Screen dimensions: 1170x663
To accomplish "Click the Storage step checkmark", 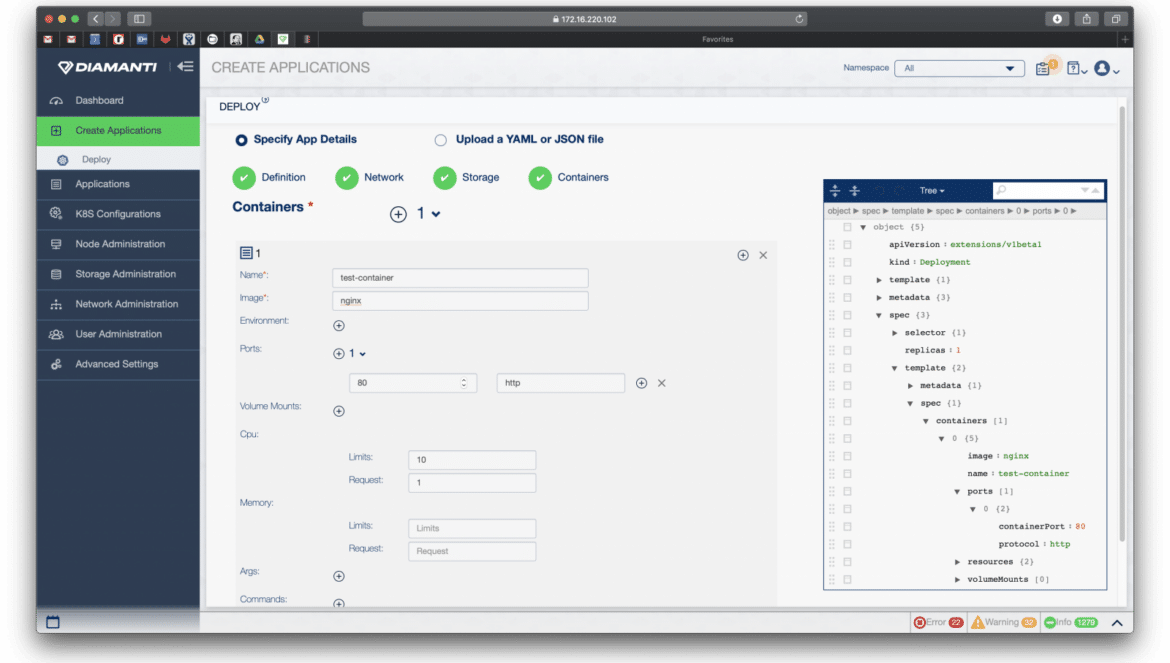I will (445, 177).
